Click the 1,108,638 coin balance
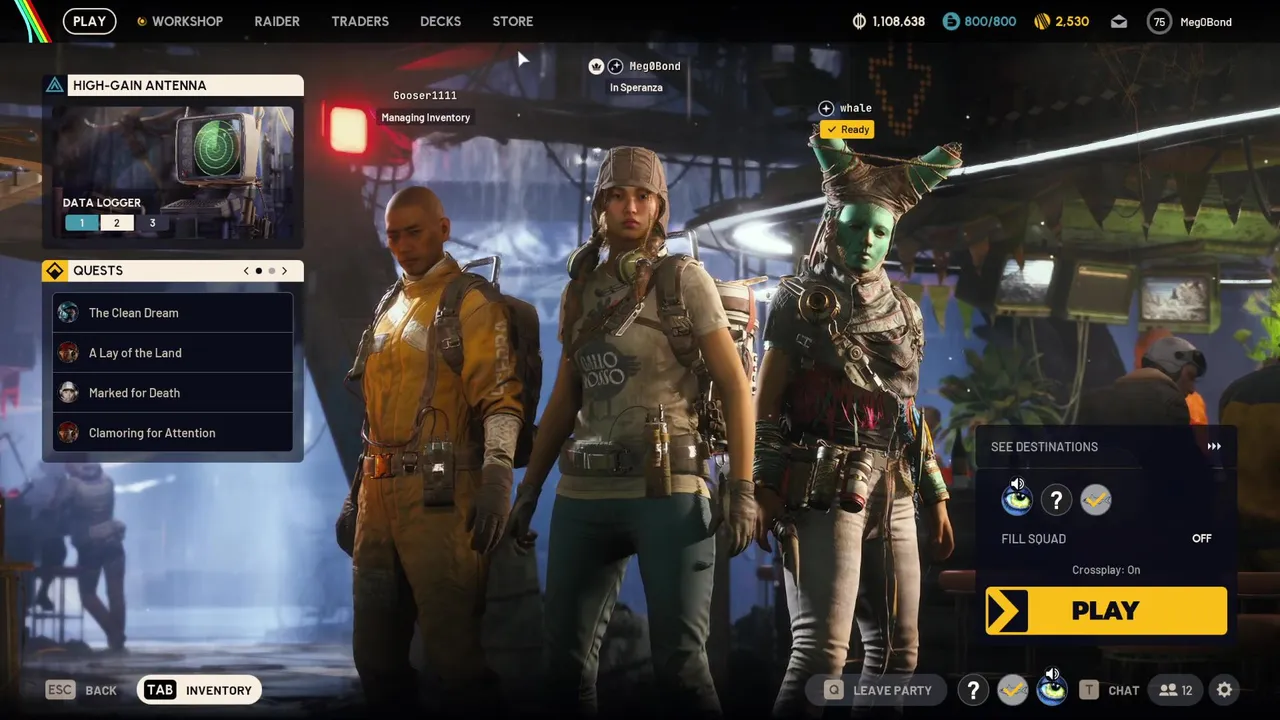 899,21
